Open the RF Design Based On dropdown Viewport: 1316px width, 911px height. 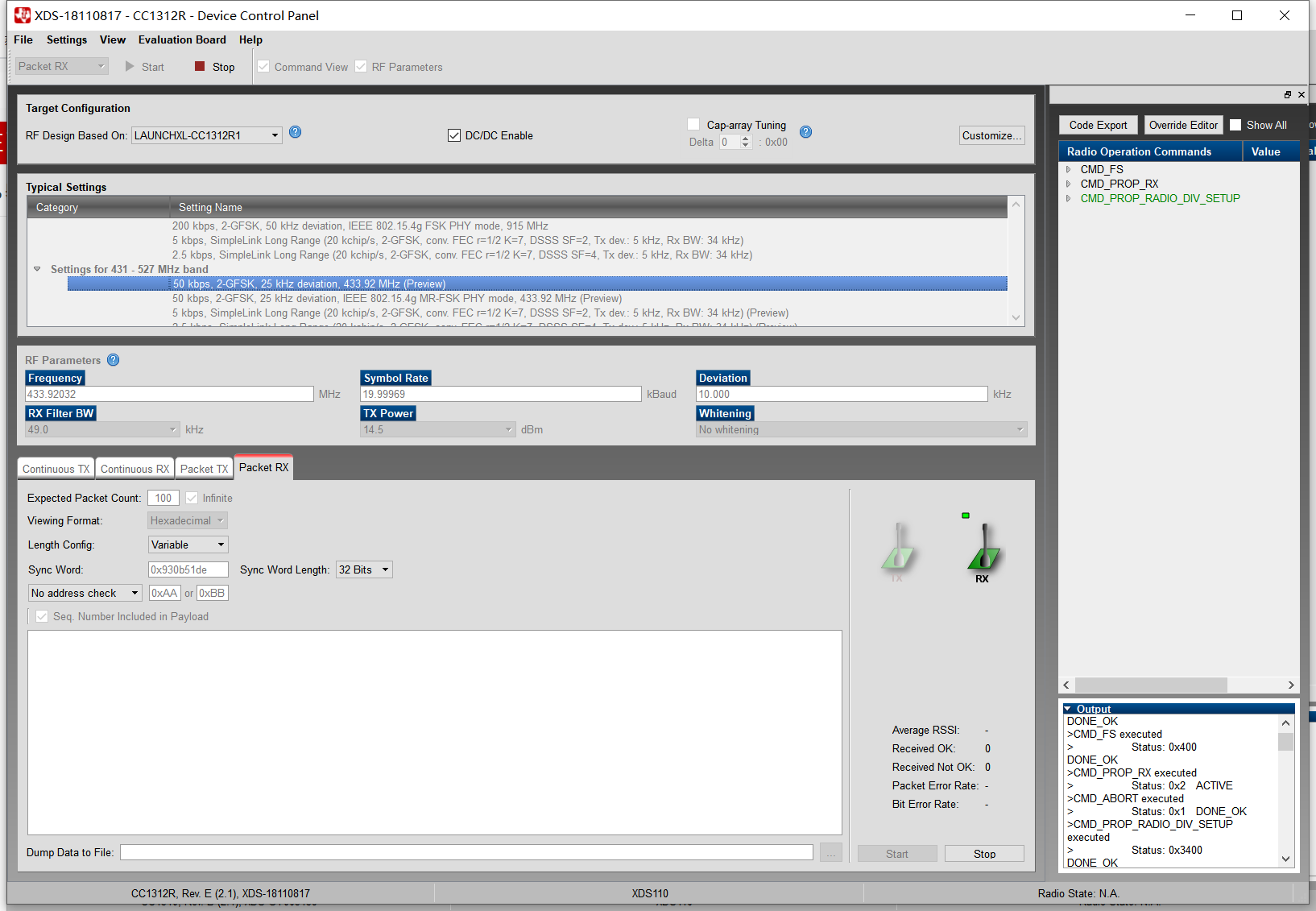coord(207,135)
